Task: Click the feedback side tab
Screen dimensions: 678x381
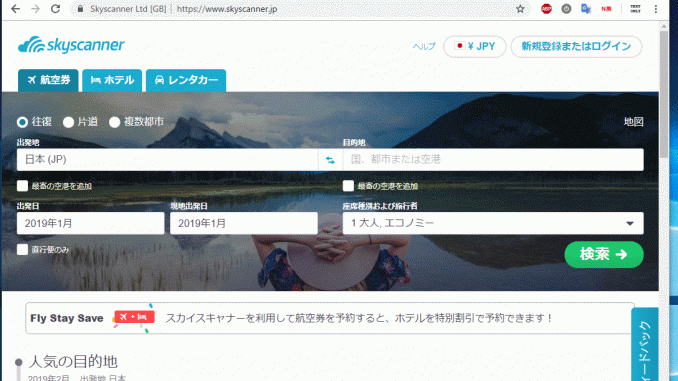Action: [x=645, y=345]
